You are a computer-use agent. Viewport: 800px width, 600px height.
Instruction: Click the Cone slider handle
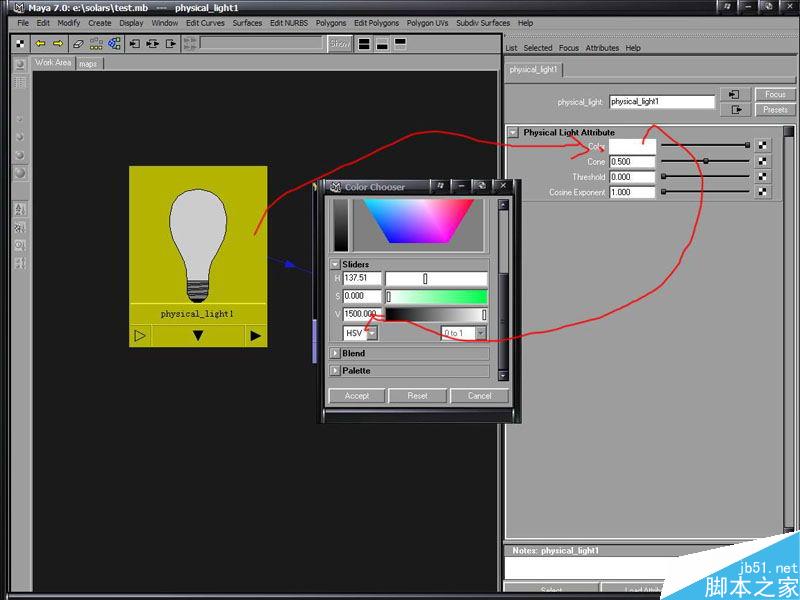click(x=706, y=161)
